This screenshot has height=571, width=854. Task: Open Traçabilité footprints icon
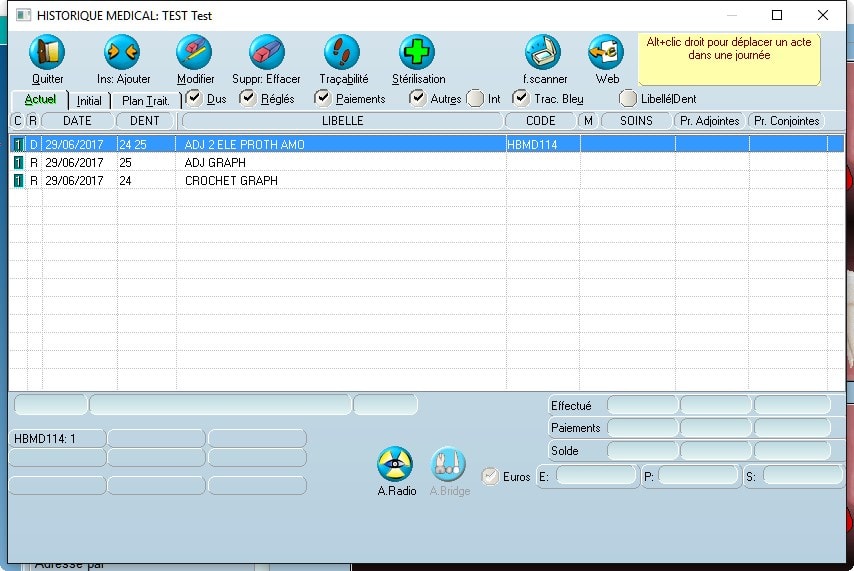(x=342, y=52)
